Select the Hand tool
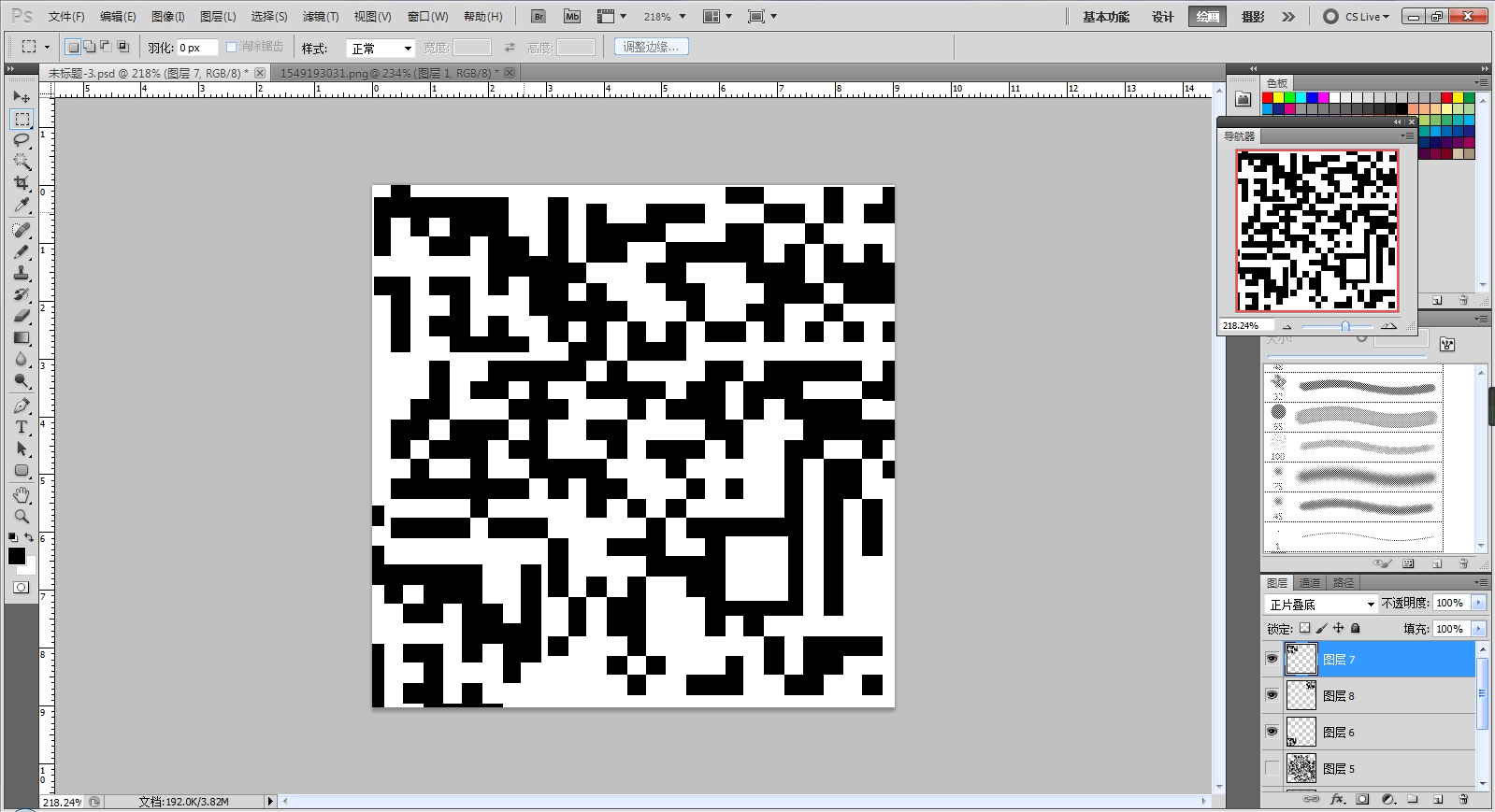 (x=22, y=494)
